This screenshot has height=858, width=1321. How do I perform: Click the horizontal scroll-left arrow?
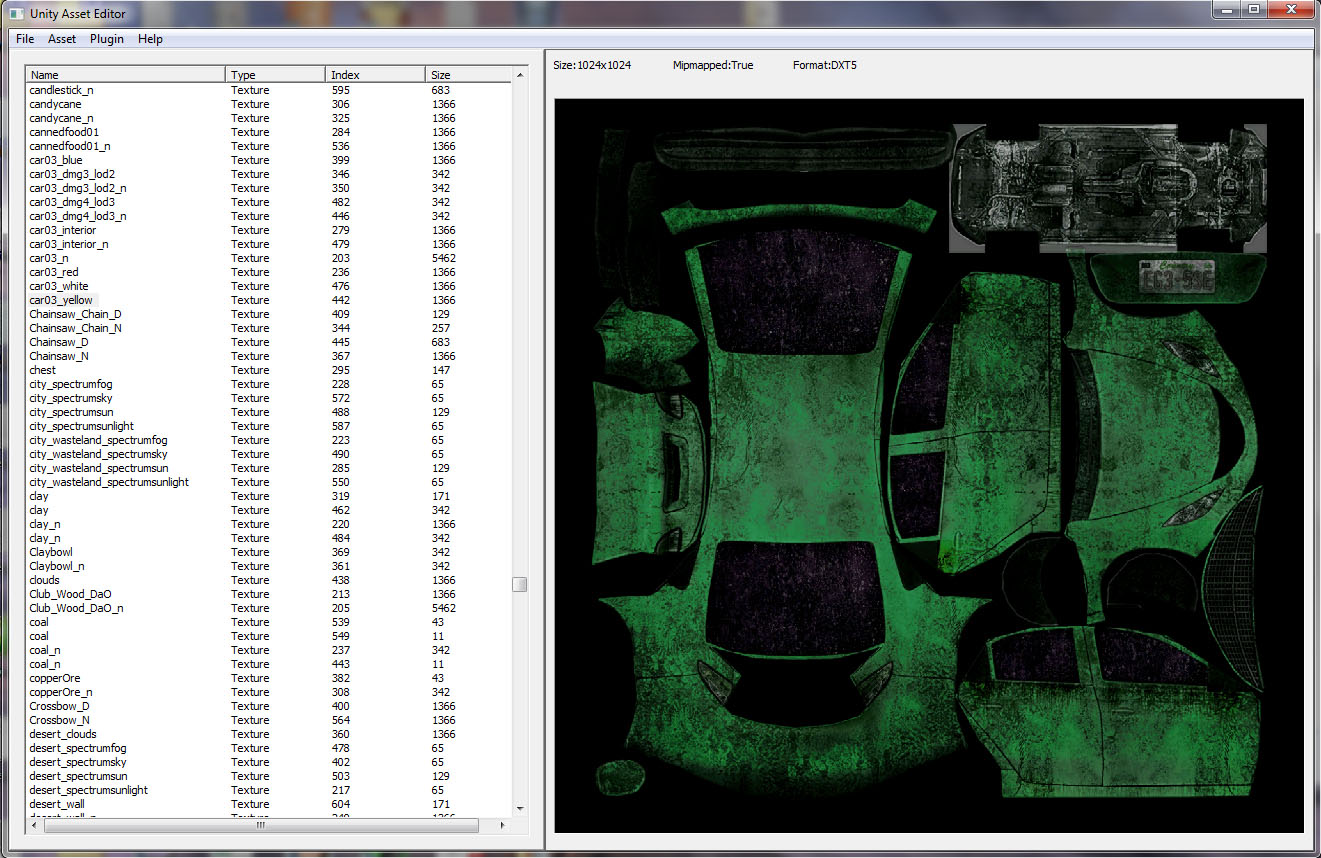35,825
